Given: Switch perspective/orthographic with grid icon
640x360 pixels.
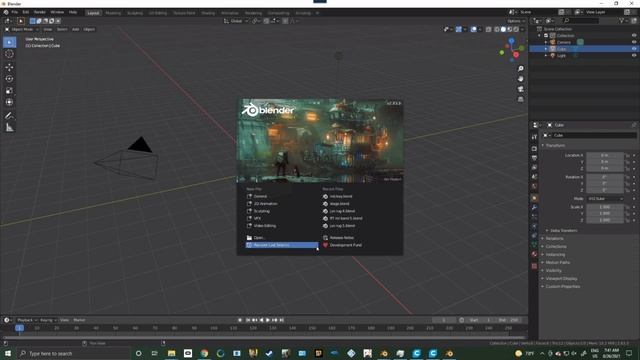Looking at the screenshot, I should [x=520, y=99].
